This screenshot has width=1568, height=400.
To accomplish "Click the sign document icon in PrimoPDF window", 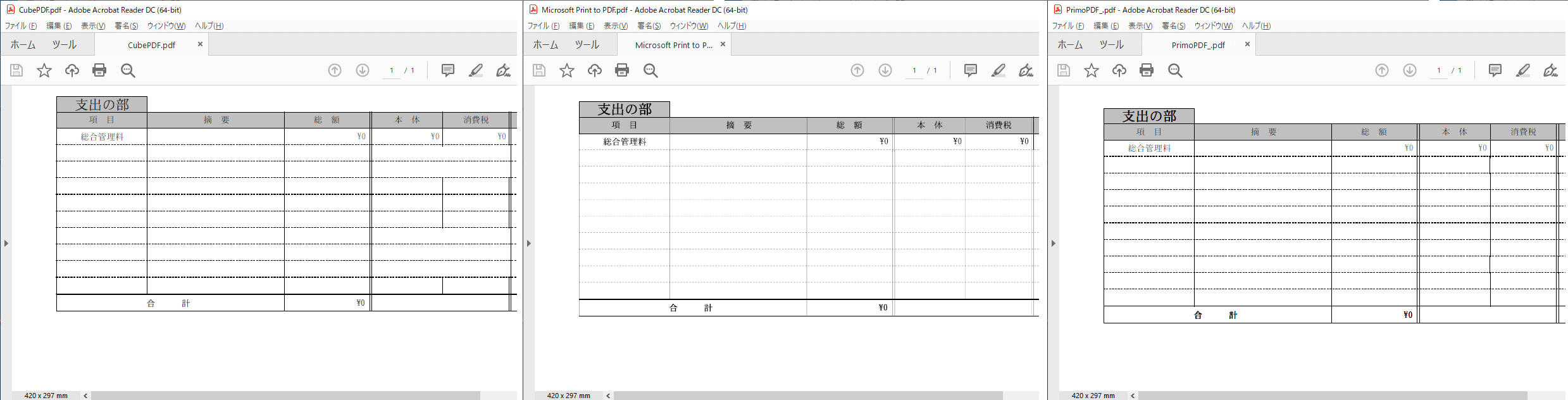I will (1550, 70).
